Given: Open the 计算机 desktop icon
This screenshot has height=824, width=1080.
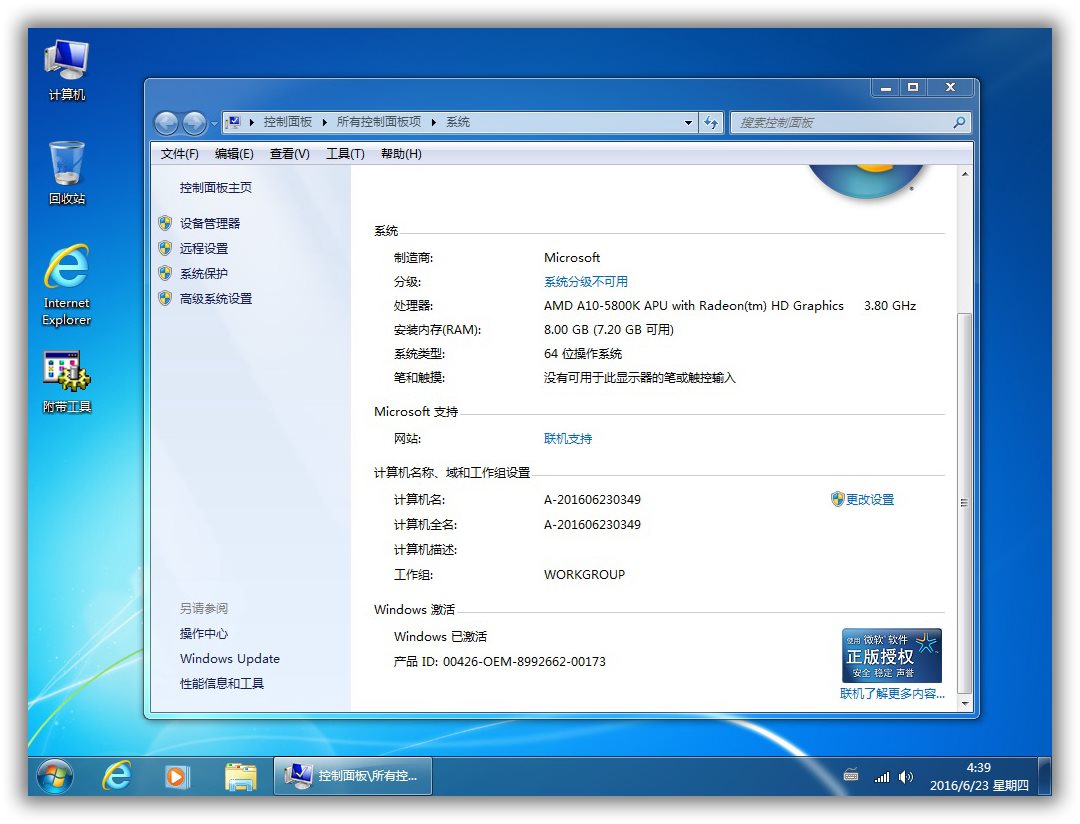Looking at the screenshot, I should pyautogui.click(x=66, y=70).
